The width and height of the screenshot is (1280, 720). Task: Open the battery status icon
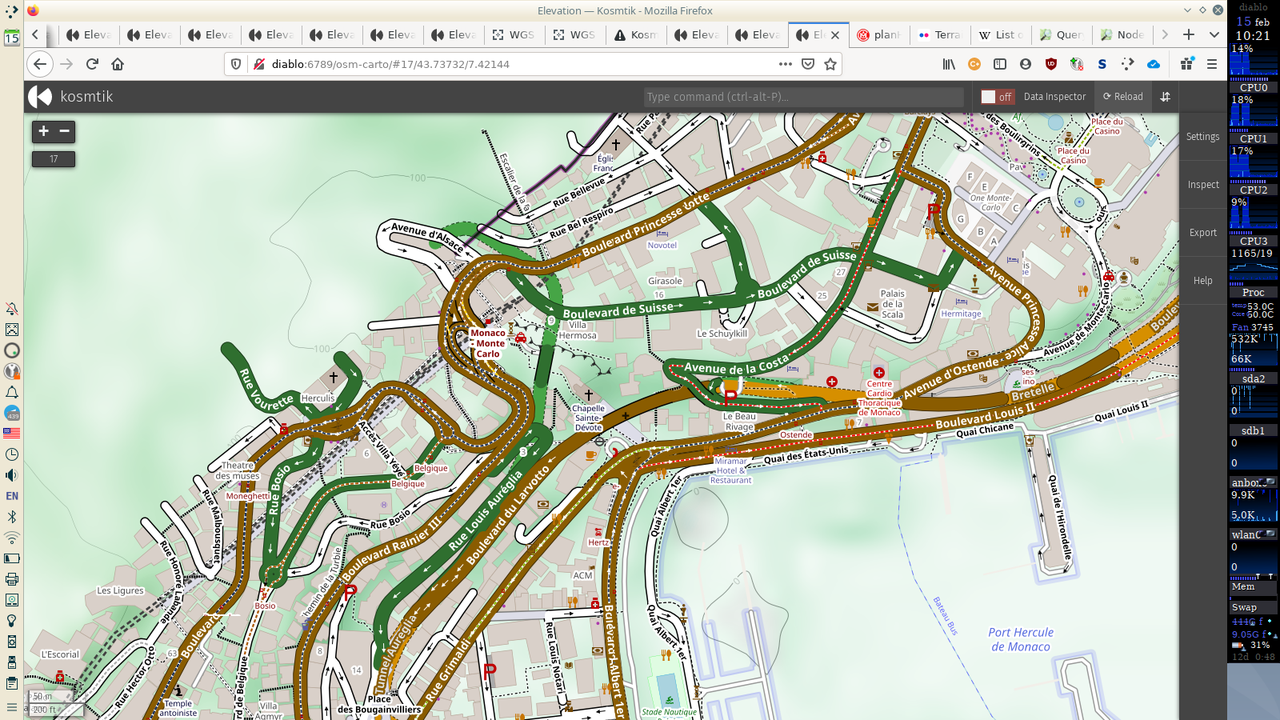click(x=12, y=558)
